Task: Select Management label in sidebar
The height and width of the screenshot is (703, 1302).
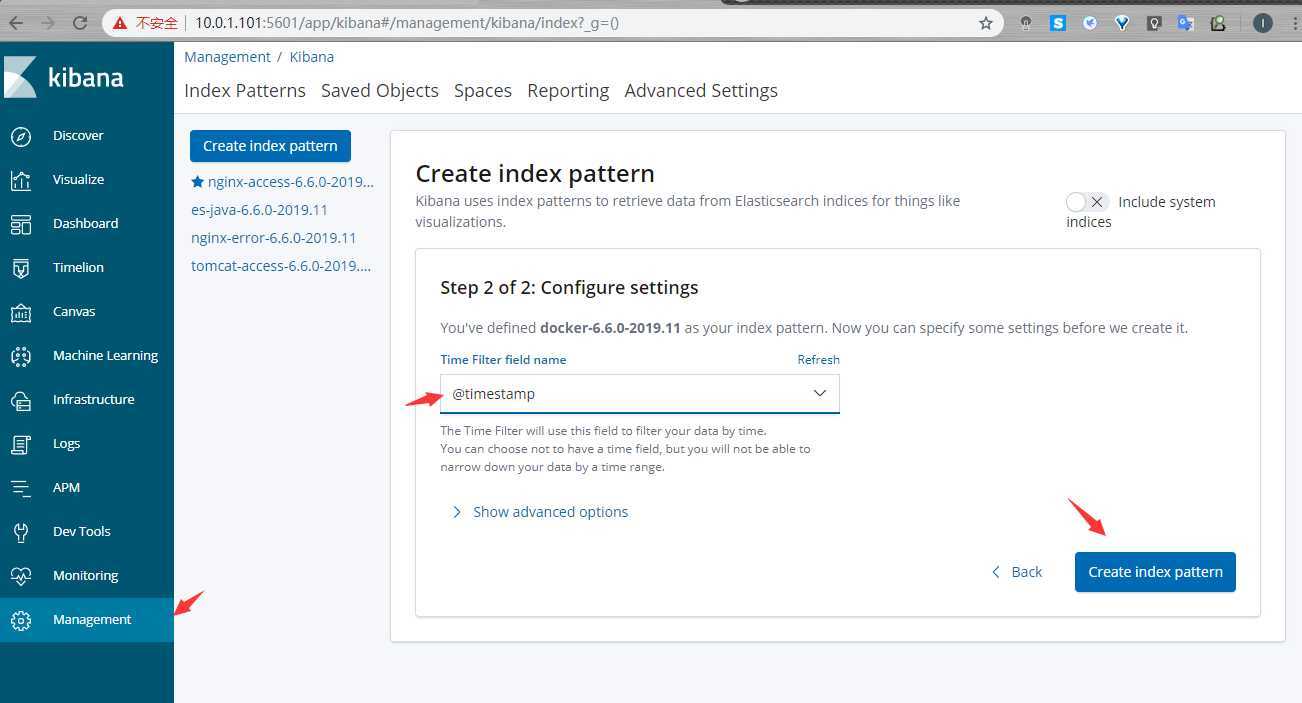Action: 92,620
